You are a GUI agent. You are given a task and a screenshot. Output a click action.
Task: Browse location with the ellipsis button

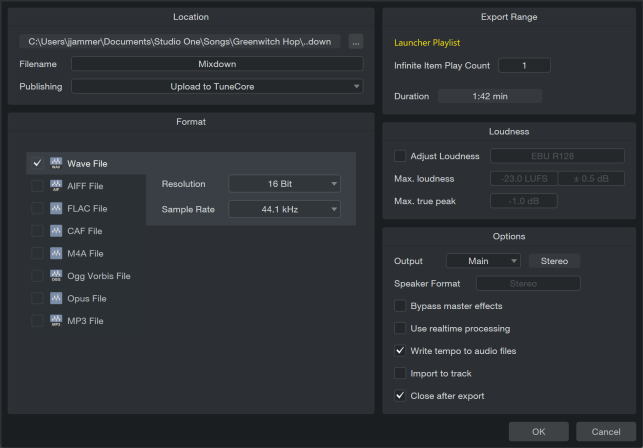[x=356, y=41]
